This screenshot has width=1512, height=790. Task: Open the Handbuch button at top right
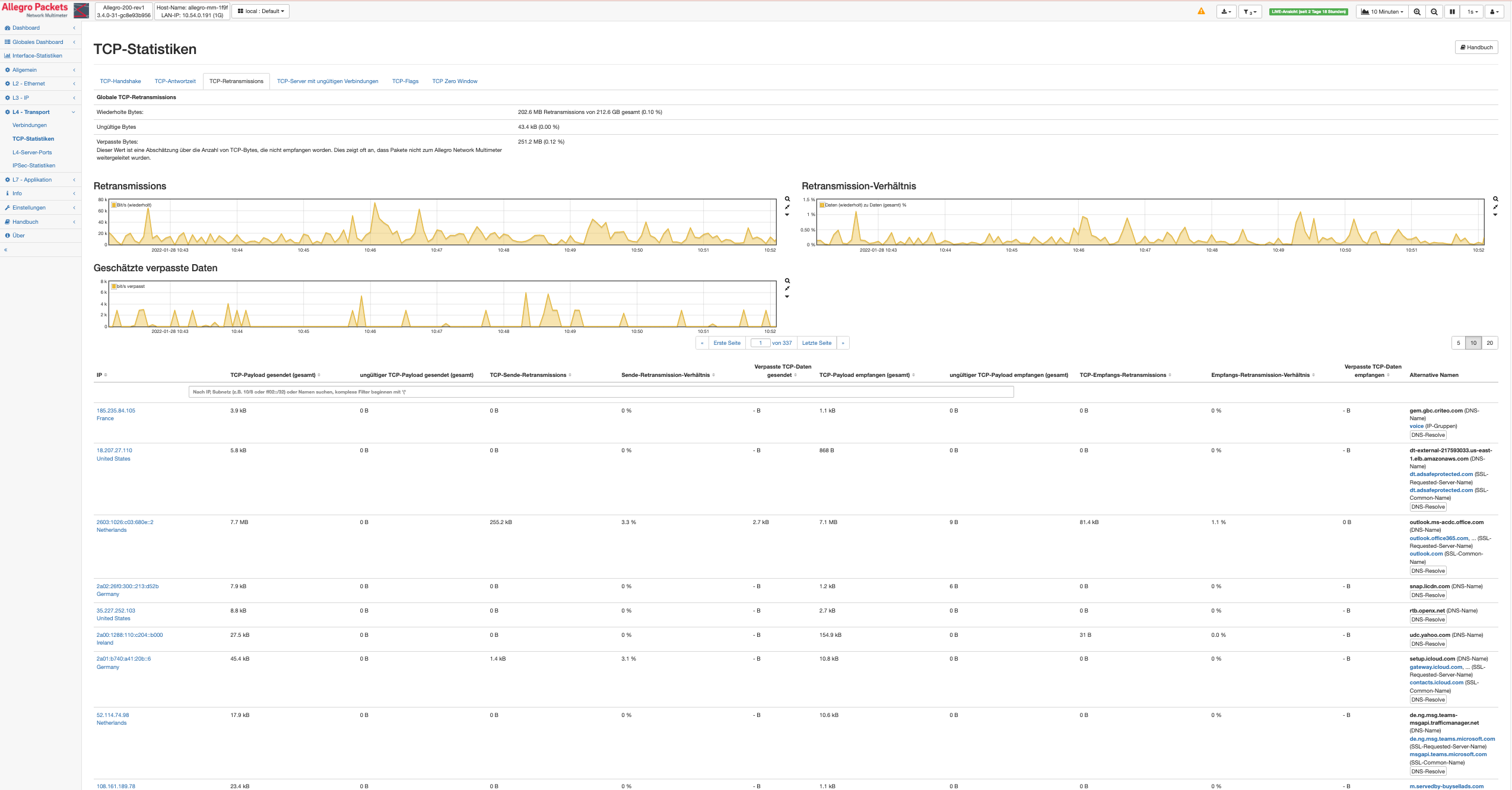tap(1476, 47)
